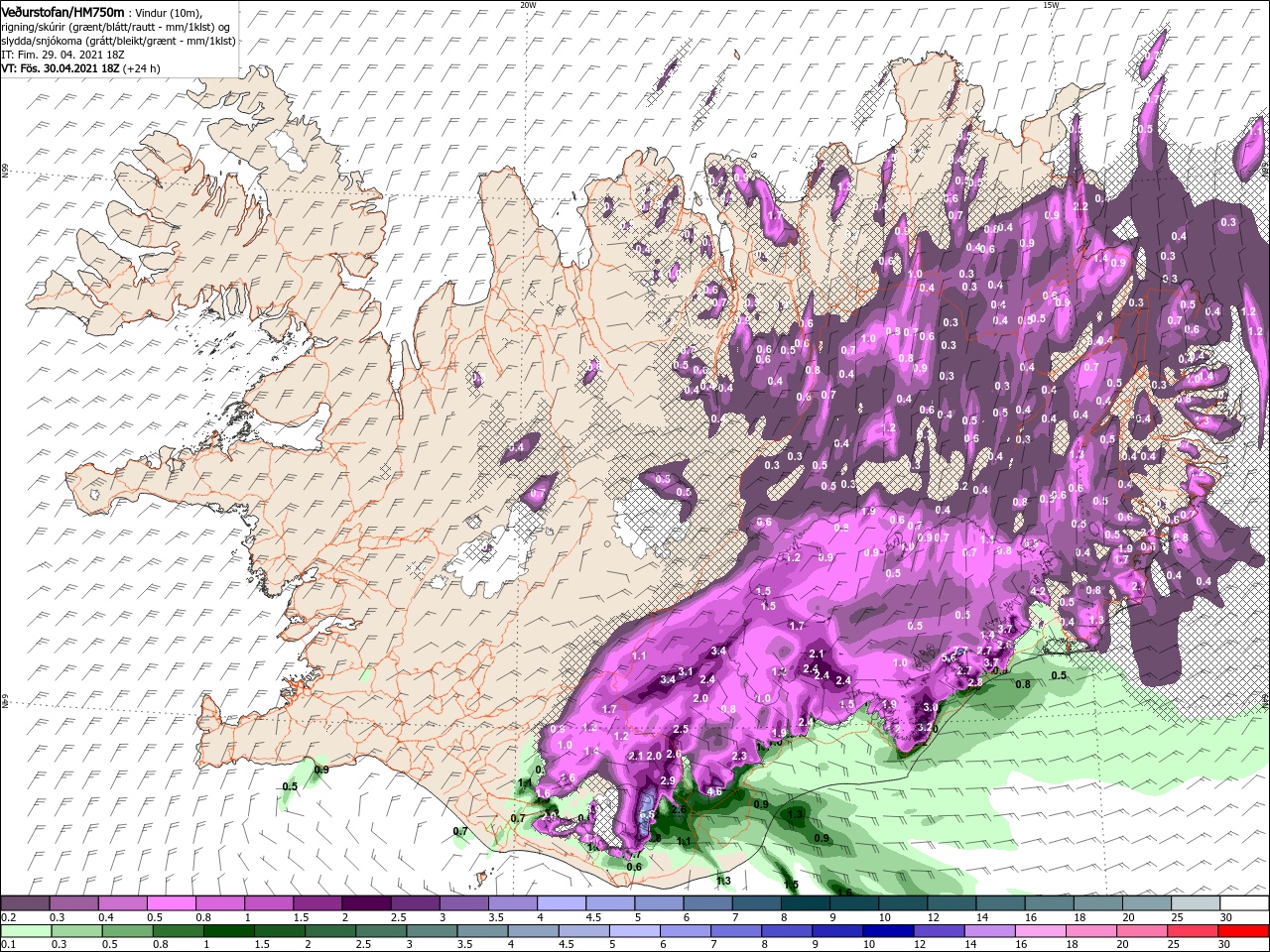Click the '25' label on snow scale row
1270x952 pixels.
[1177, 917]
